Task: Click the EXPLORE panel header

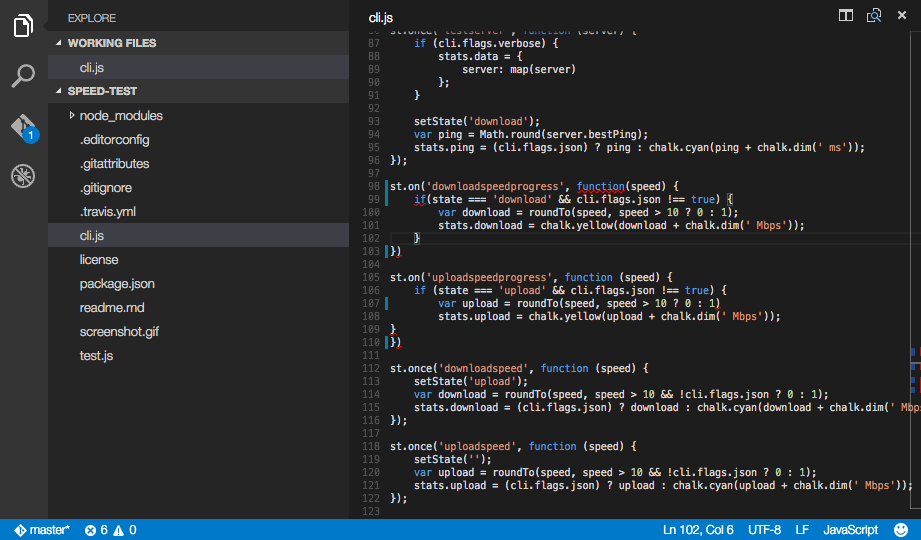Action: click(x=92, y=18)
